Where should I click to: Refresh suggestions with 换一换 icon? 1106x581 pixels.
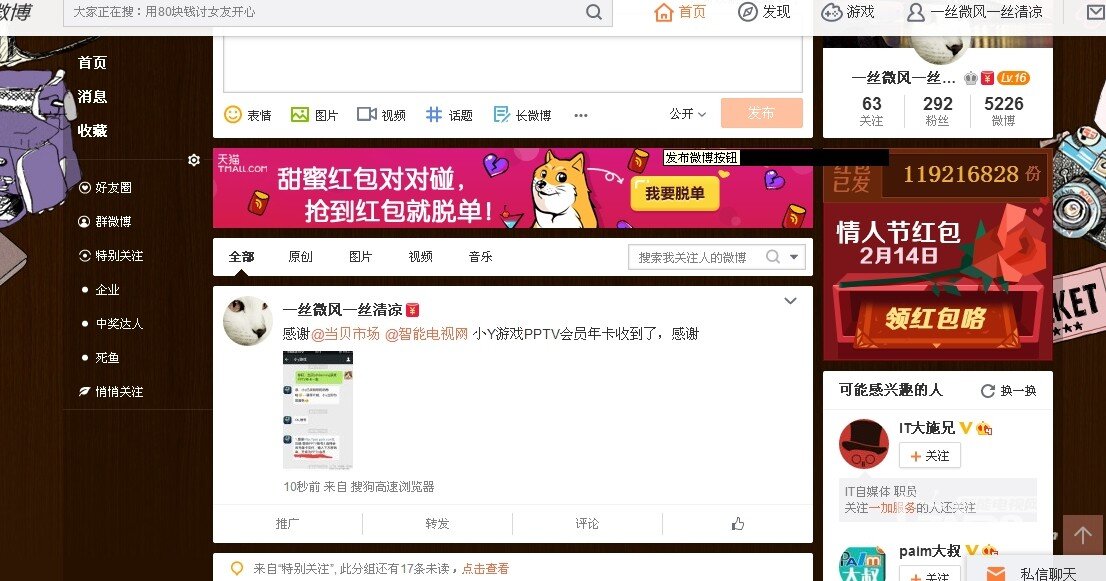click(988, 391)
